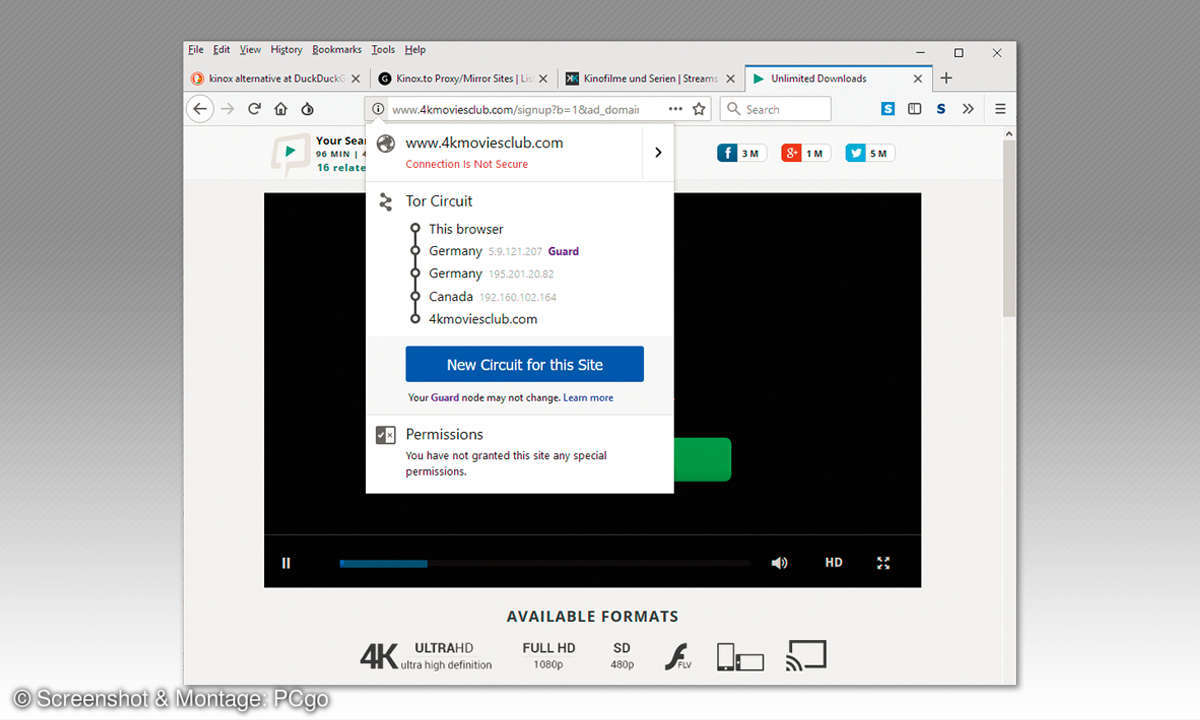Bookmark this page with the star icon

pos(699,109)
